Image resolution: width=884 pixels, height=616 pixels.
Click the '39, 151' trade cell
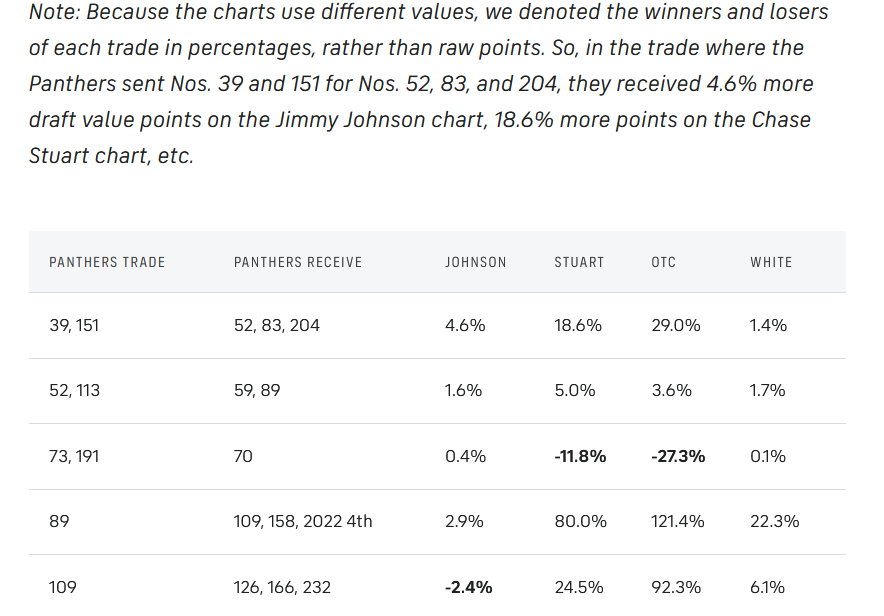tap(74, 325)
